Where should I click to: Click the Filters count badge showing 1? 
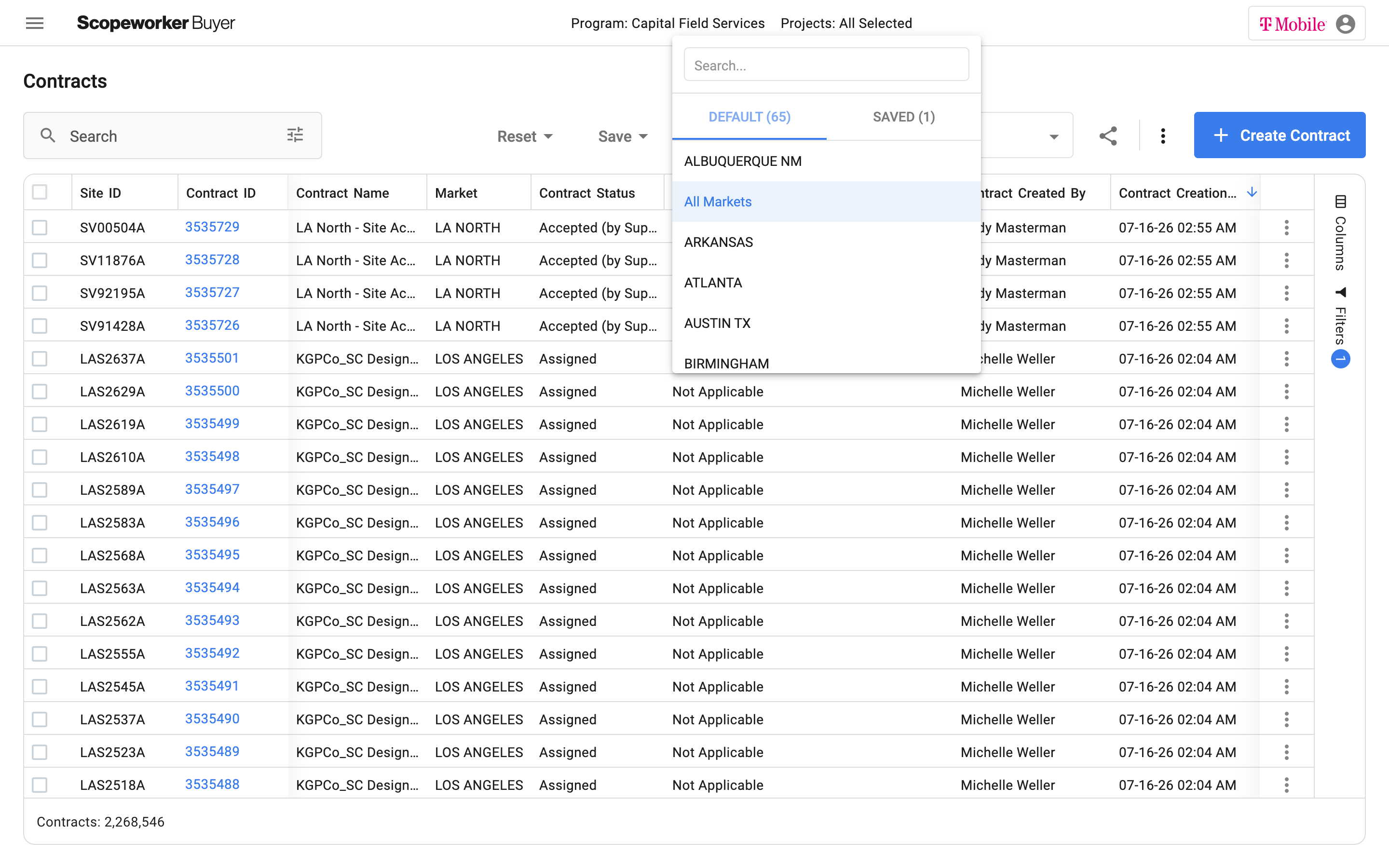point(1340,359)
